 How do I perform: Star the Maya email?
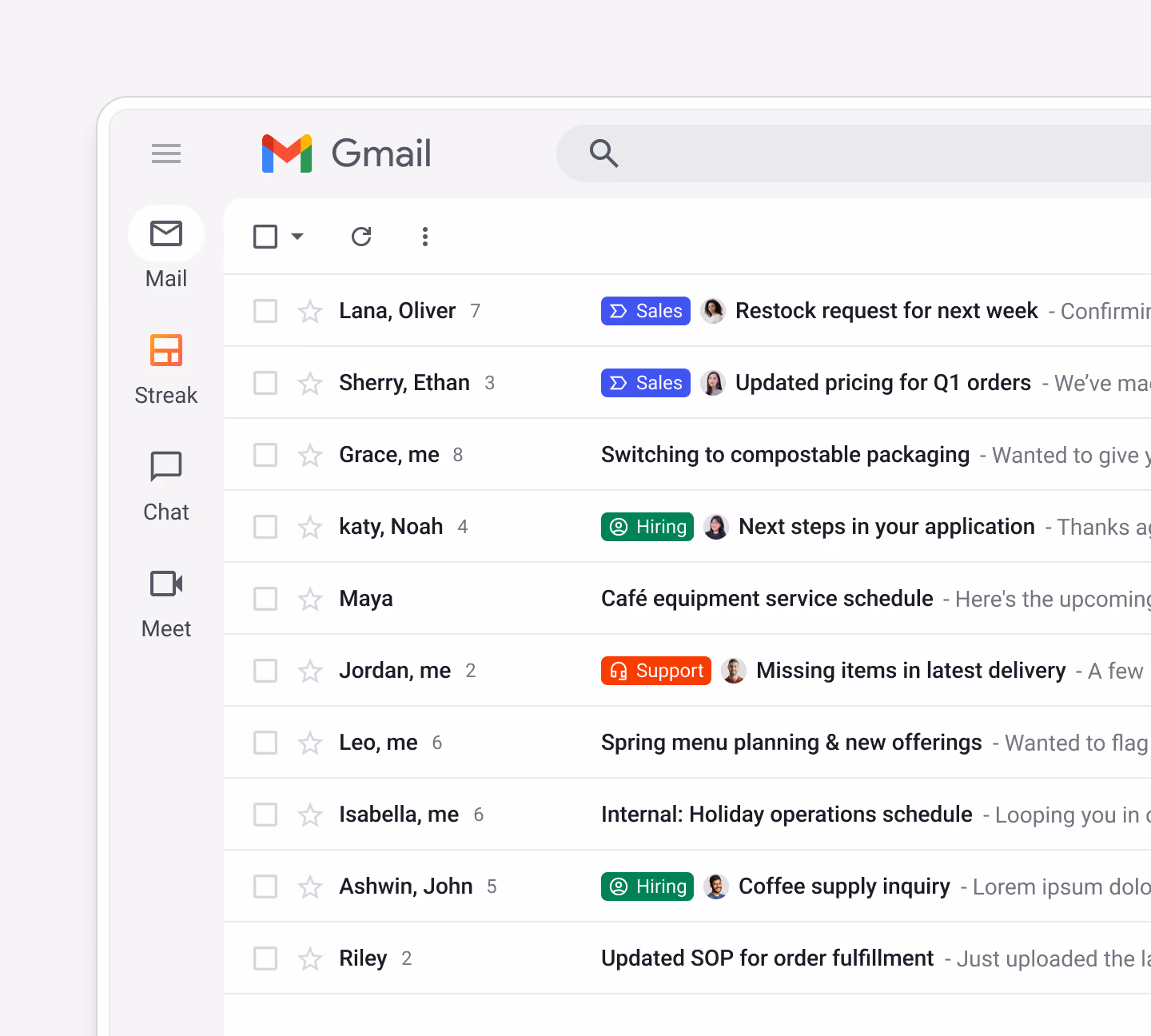tap(310, 599)
